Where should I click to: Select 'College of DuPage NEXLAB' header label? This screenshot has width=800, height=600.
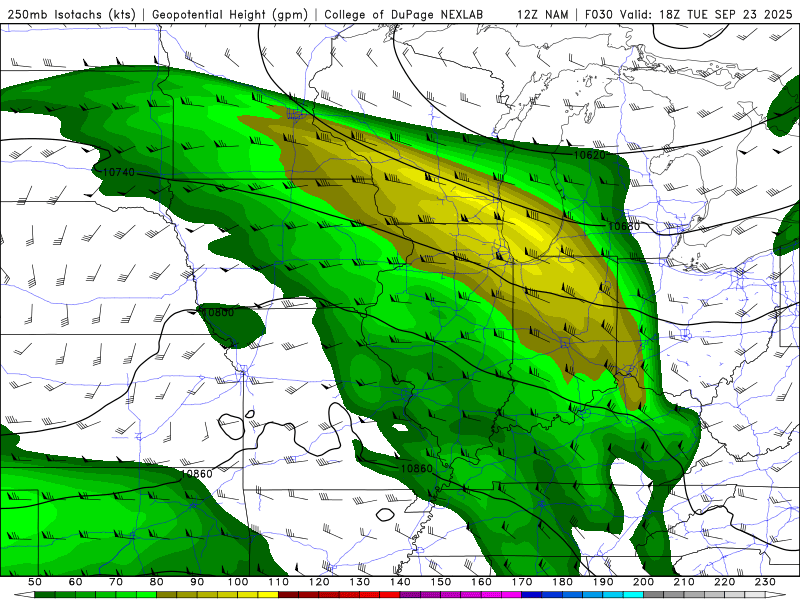(404, 14)
